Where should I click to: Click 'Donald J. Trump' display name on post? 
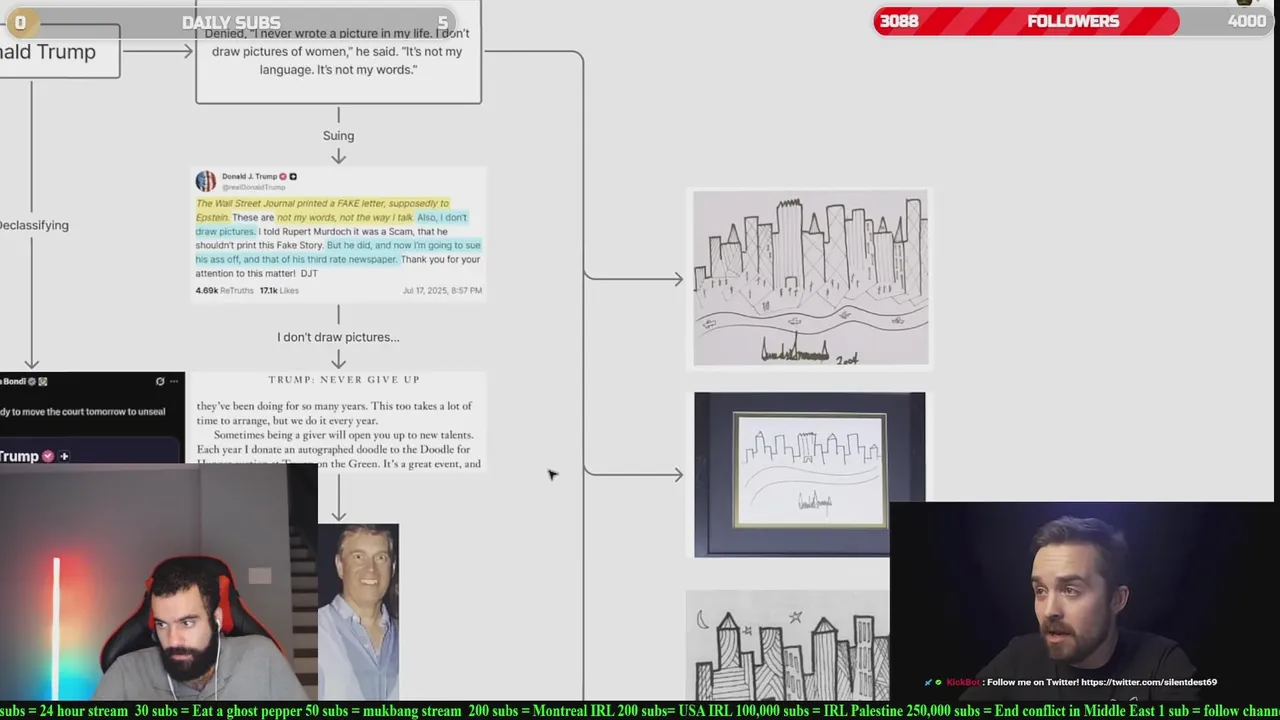tap(249, 176)
